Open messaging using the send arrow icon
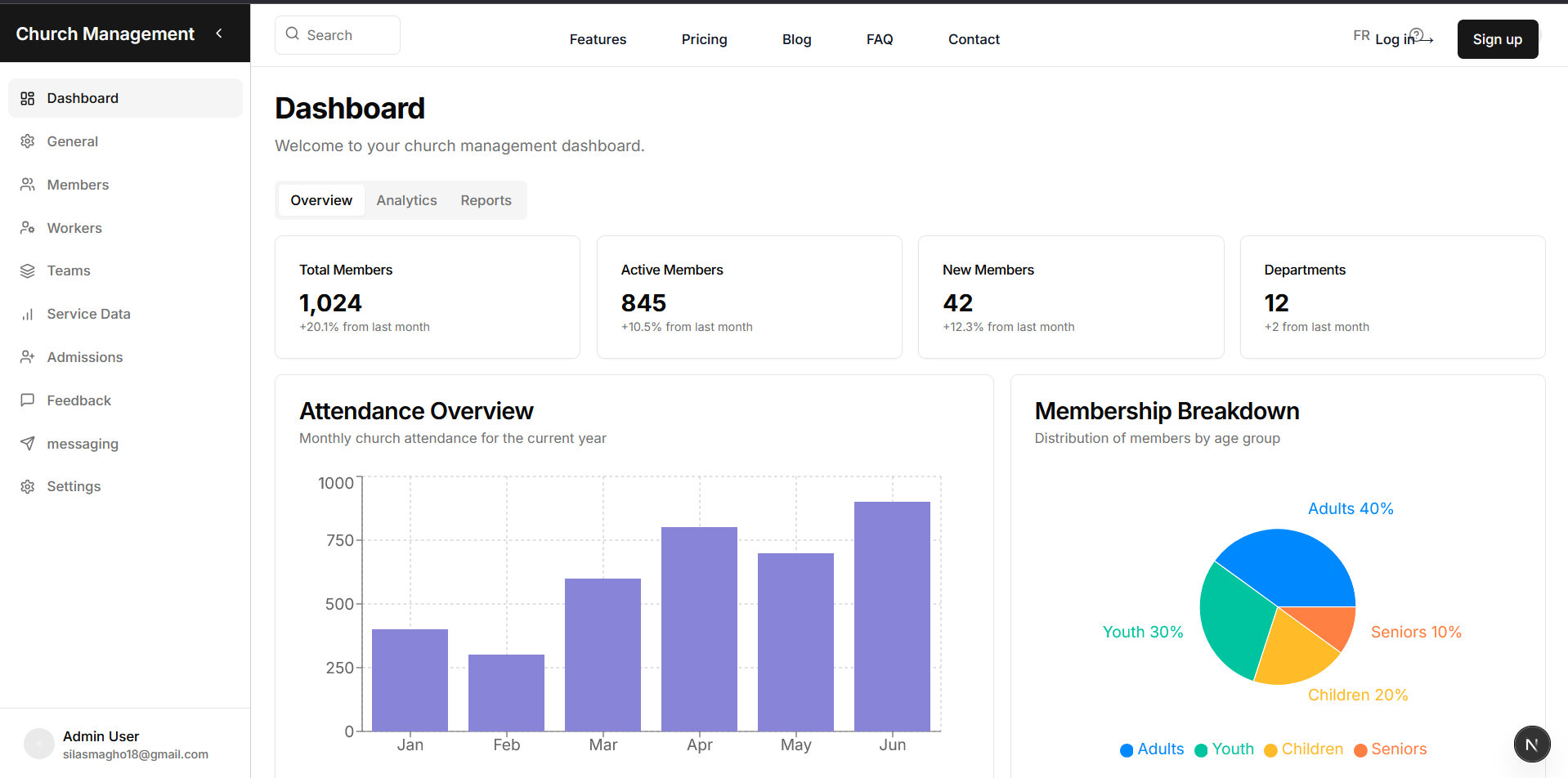 tap(27, 443)
